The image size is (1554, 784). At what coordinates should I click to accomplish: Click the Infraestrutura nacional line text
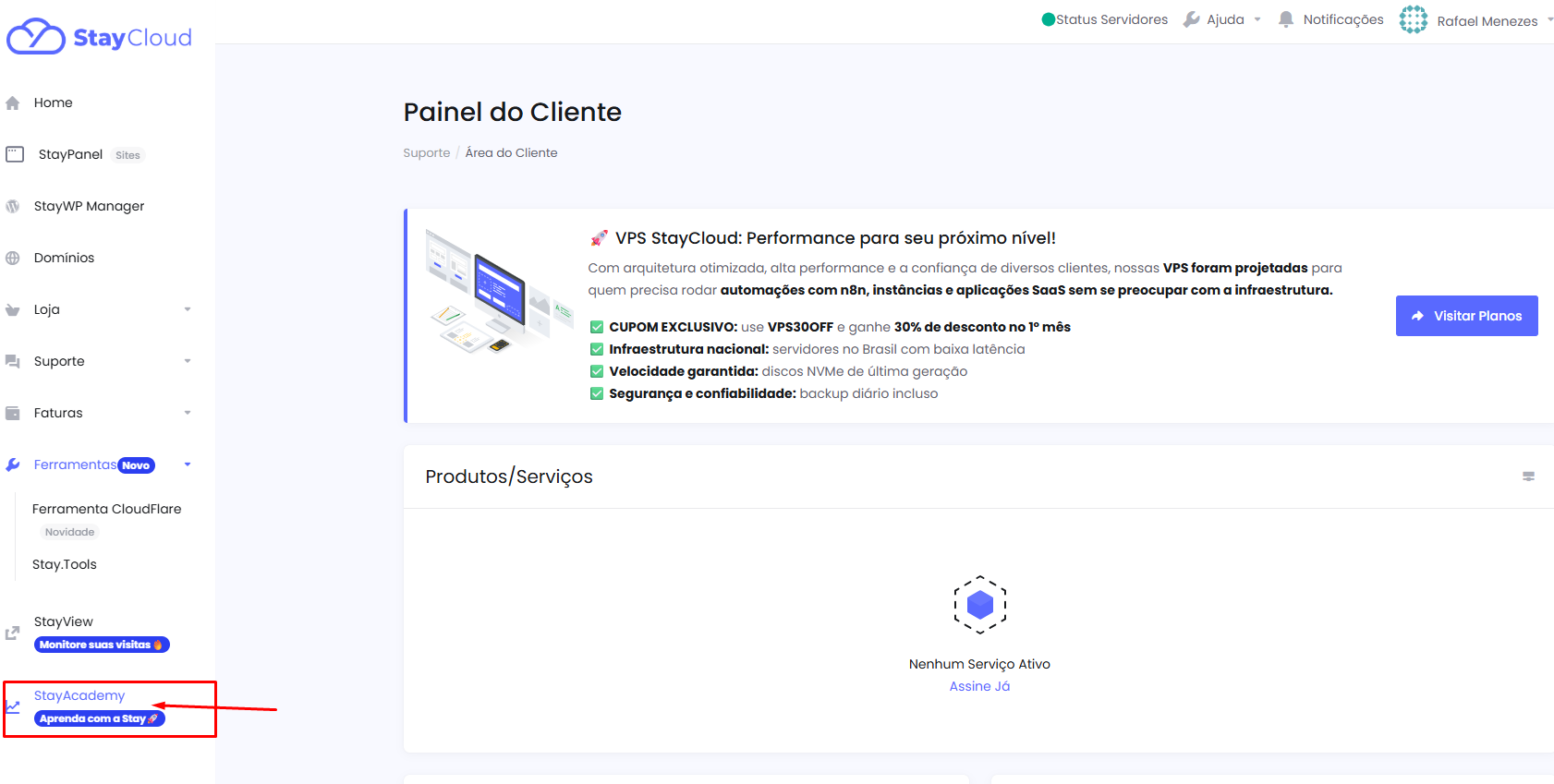[817, 349]
